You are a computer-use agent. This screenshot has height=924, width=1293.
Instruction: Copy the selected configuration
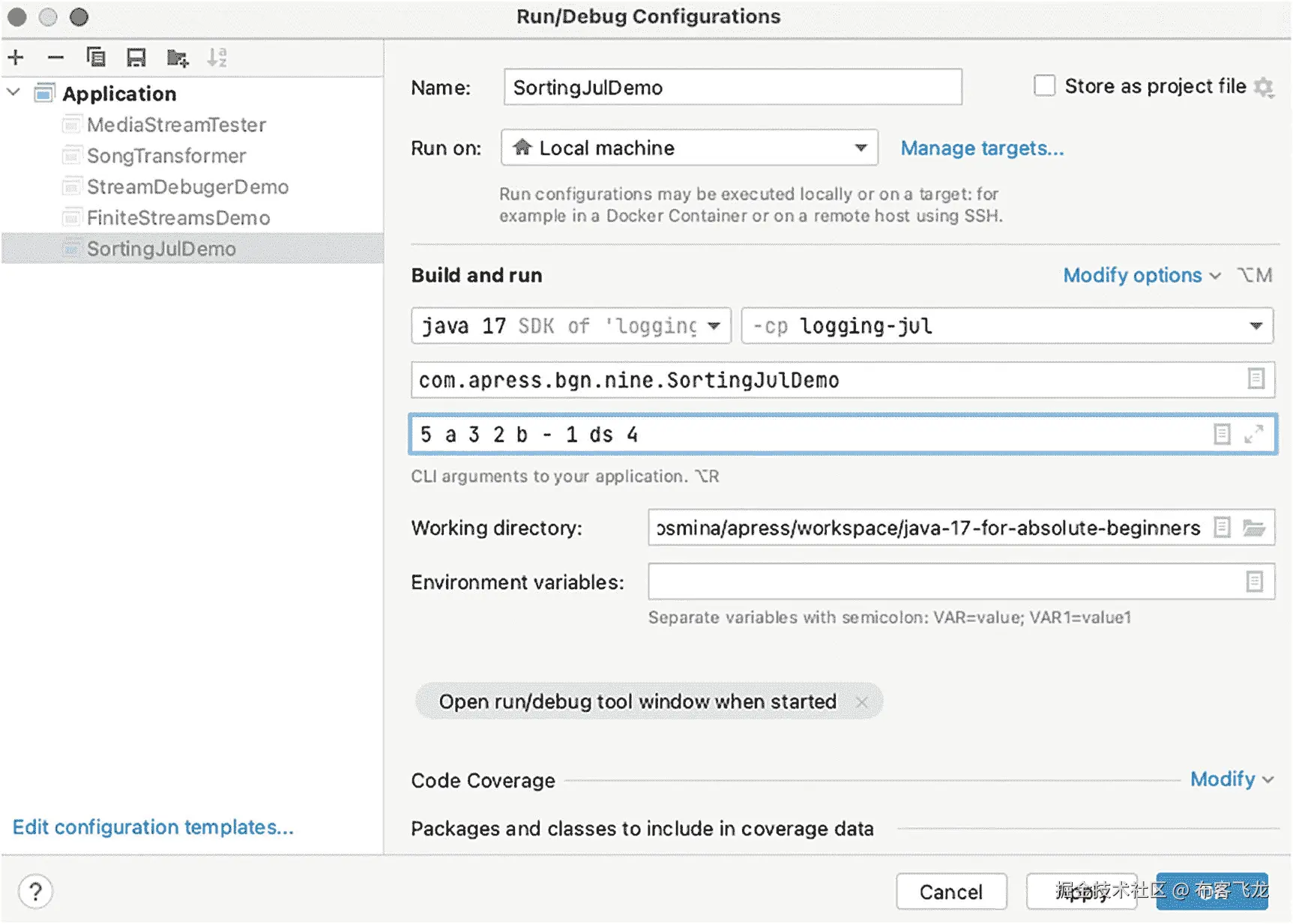coord(96,58)
